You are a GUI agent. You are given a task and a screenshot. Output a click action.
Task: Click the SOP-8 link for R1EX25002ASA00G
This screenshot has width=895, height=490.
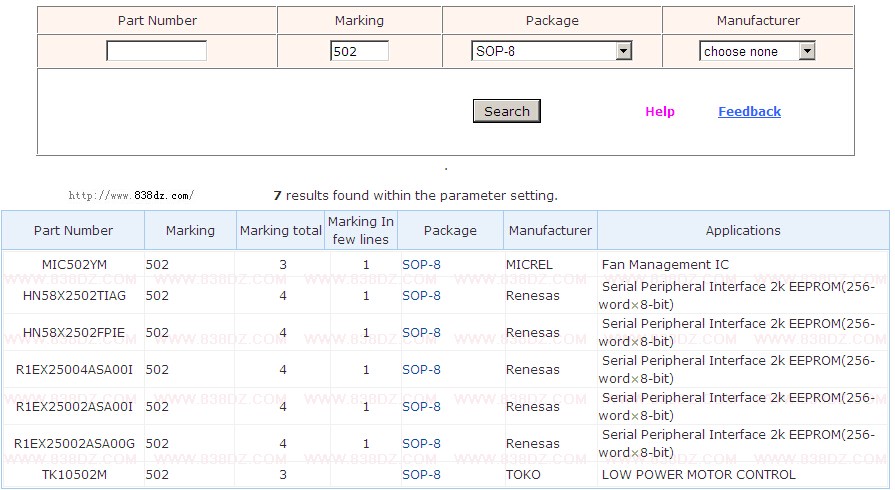[x=421, y=444]
